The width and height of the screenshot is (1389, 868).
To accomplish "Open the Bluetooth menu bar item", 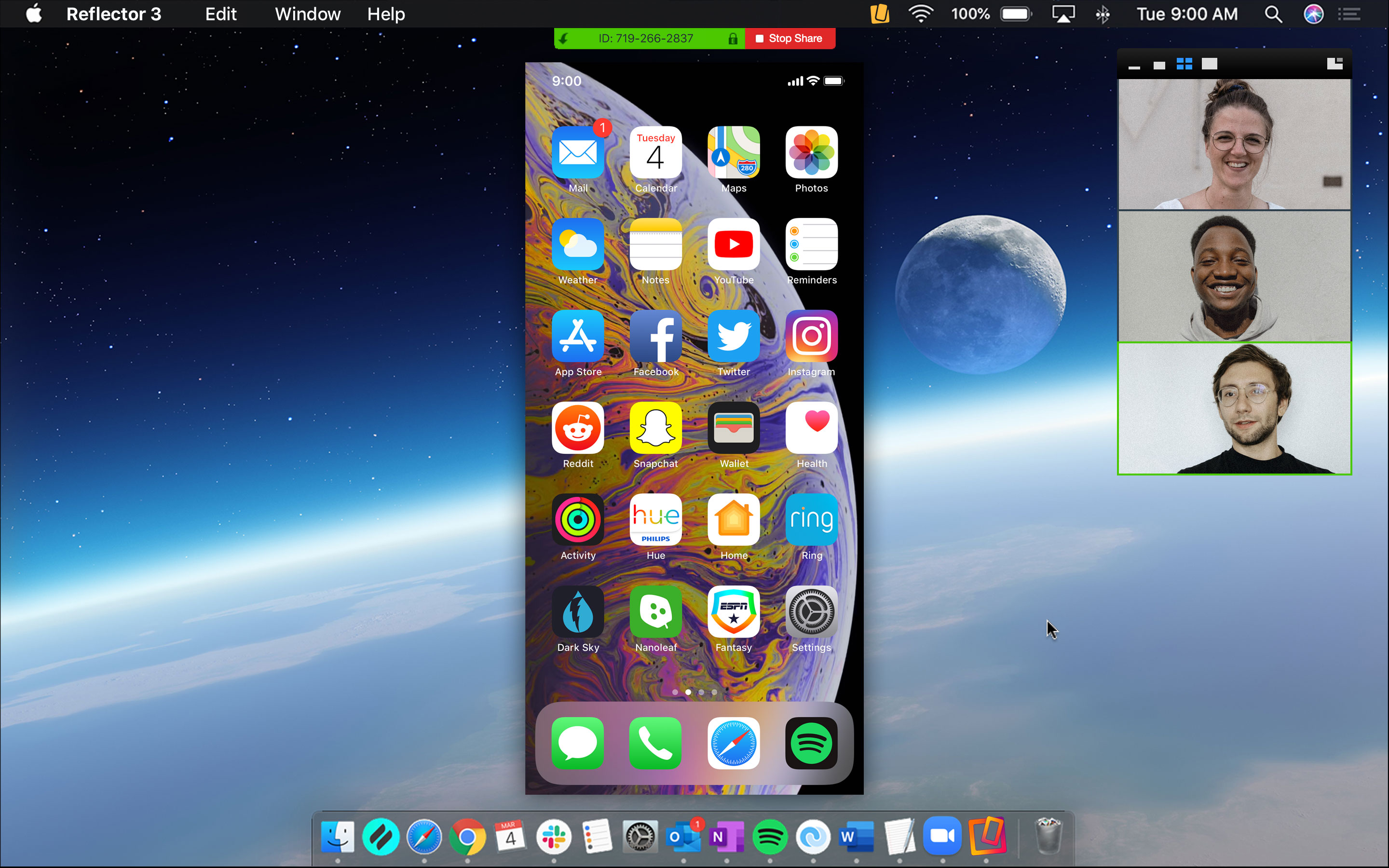I will point(1102,14).
